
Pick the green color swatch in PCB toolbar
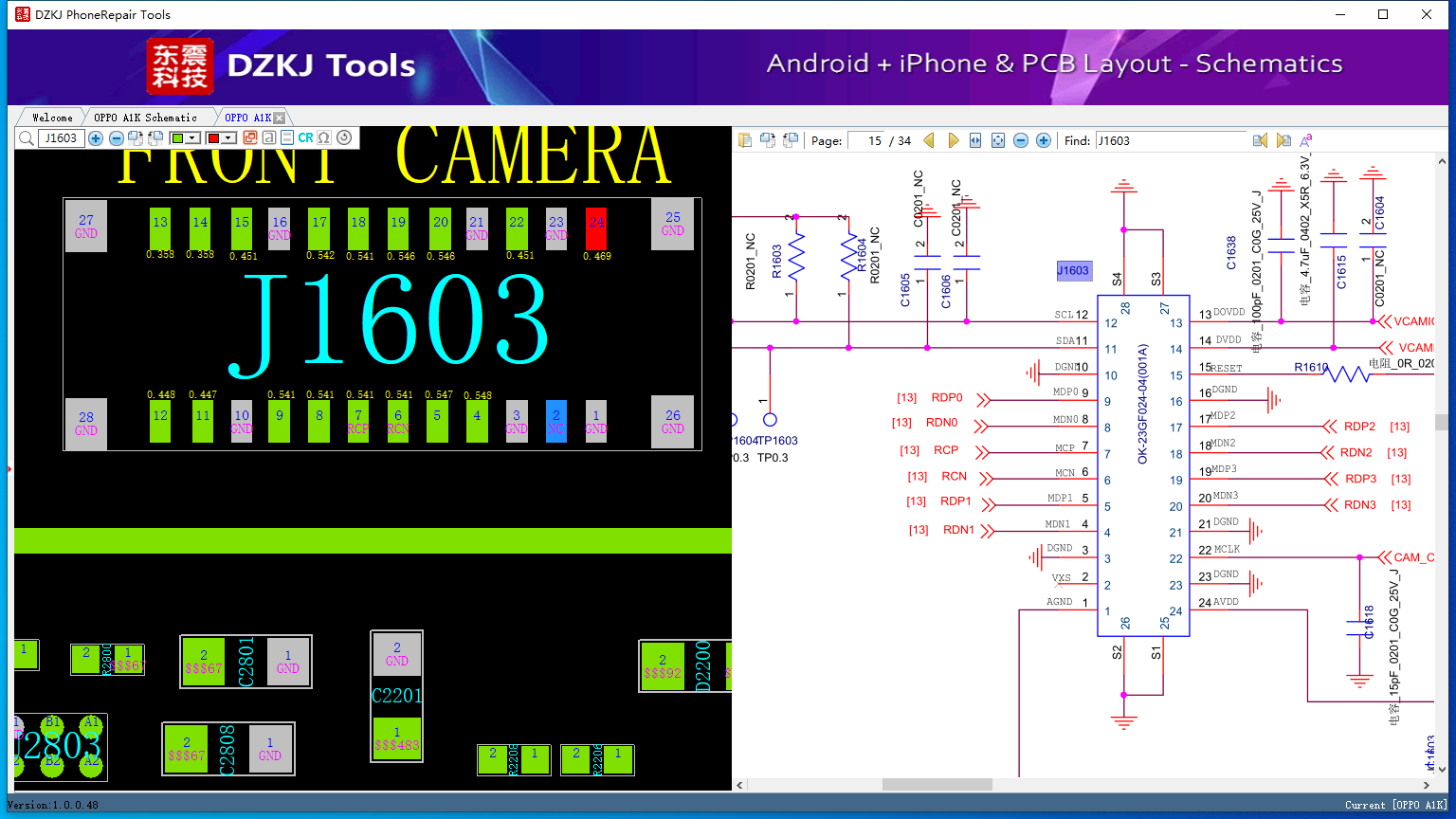177,138
